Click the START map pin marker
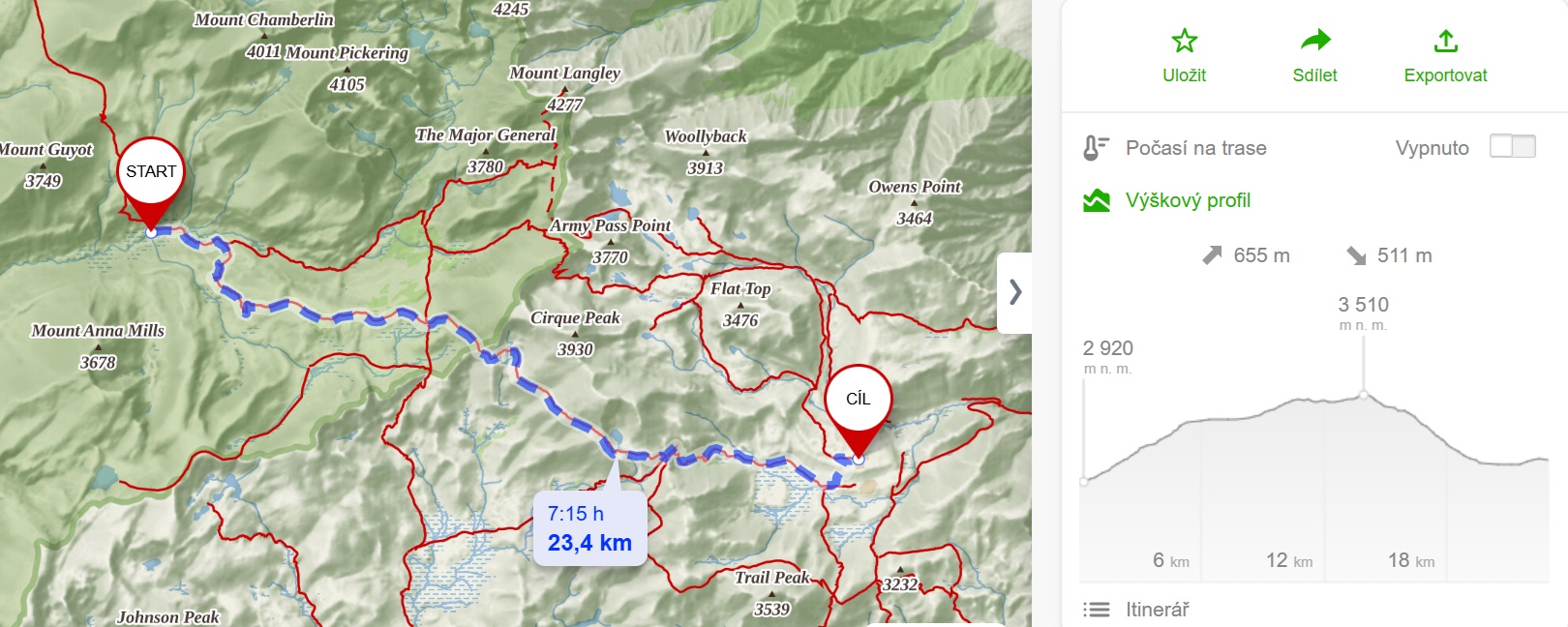This screenshot has height=627, width=1568. coord(151,182)
